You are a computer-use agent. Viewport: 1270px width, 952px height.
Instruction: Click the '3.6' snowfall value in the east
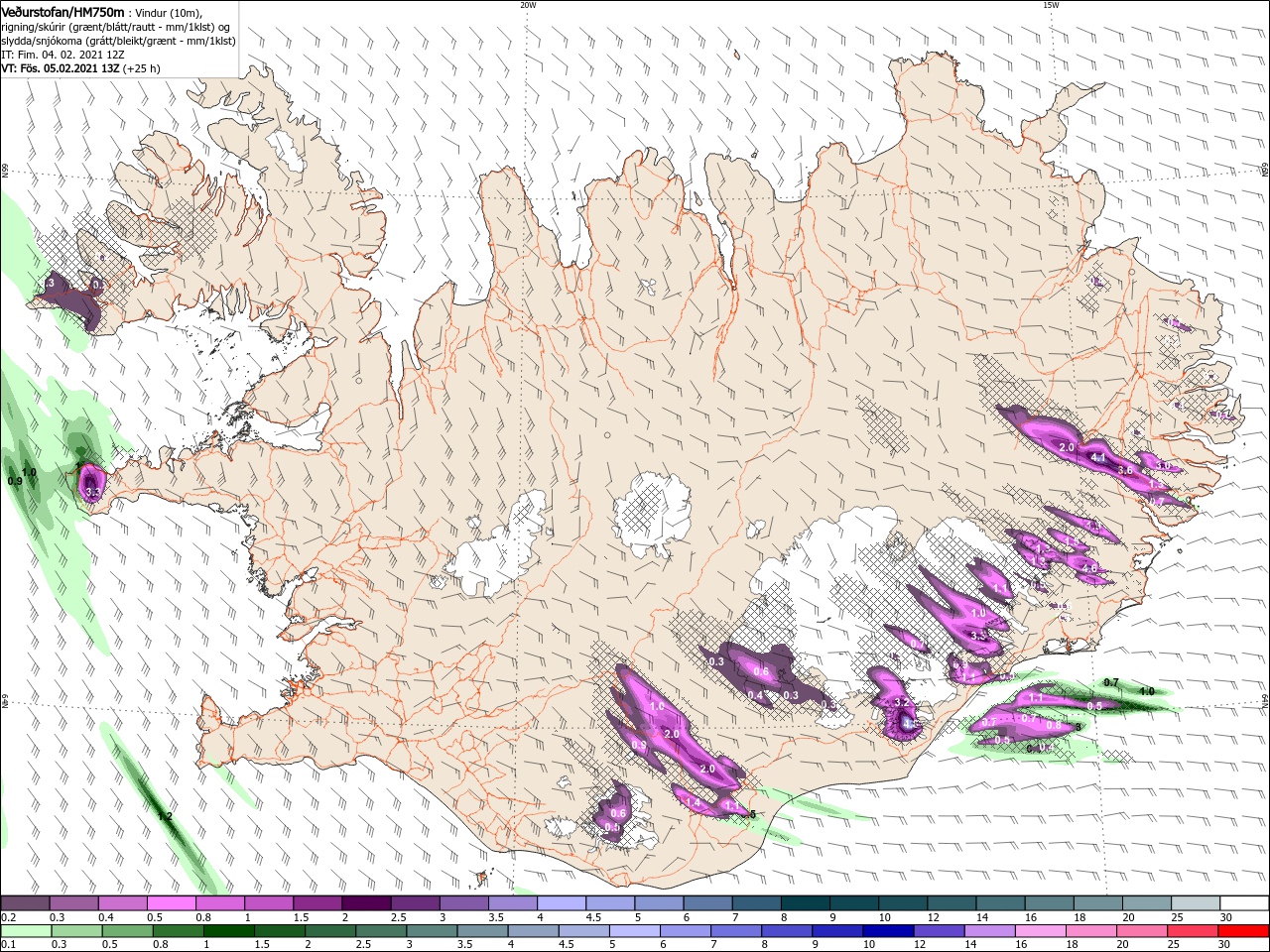pyautogui.click(x=1124, y=469)
